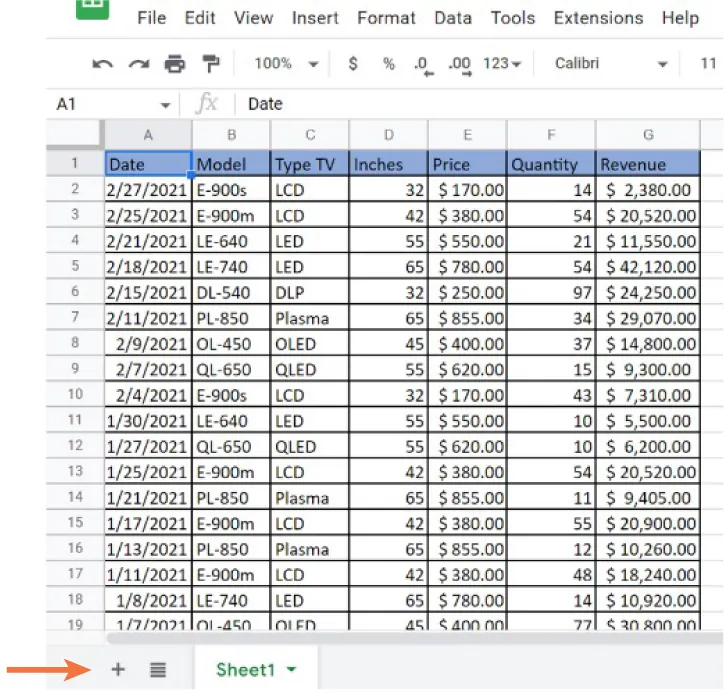
Task: Show all sheets list icon
Action: [158, 669]
